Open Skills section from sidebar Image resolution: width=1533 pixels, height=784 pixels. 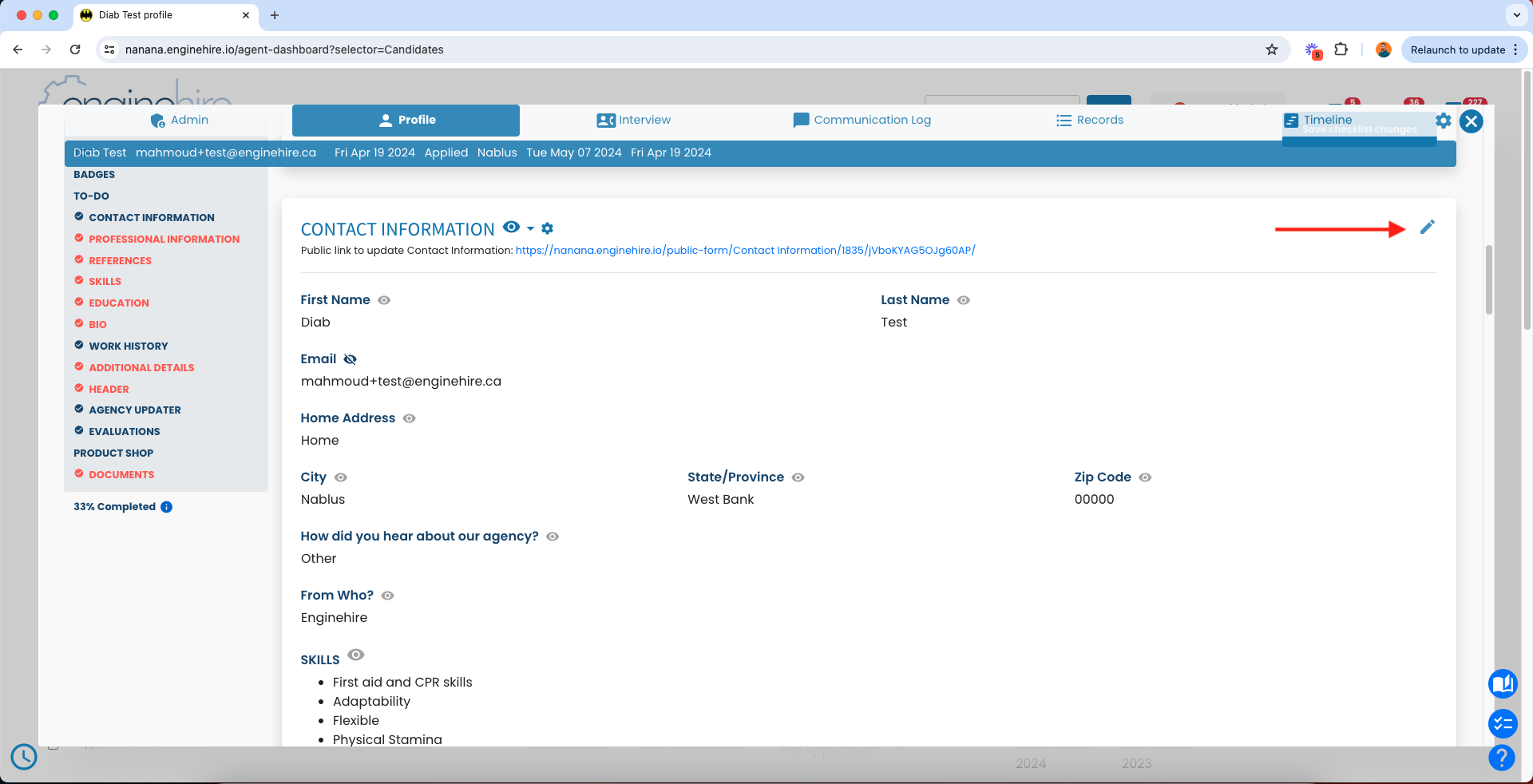point(105,281)
